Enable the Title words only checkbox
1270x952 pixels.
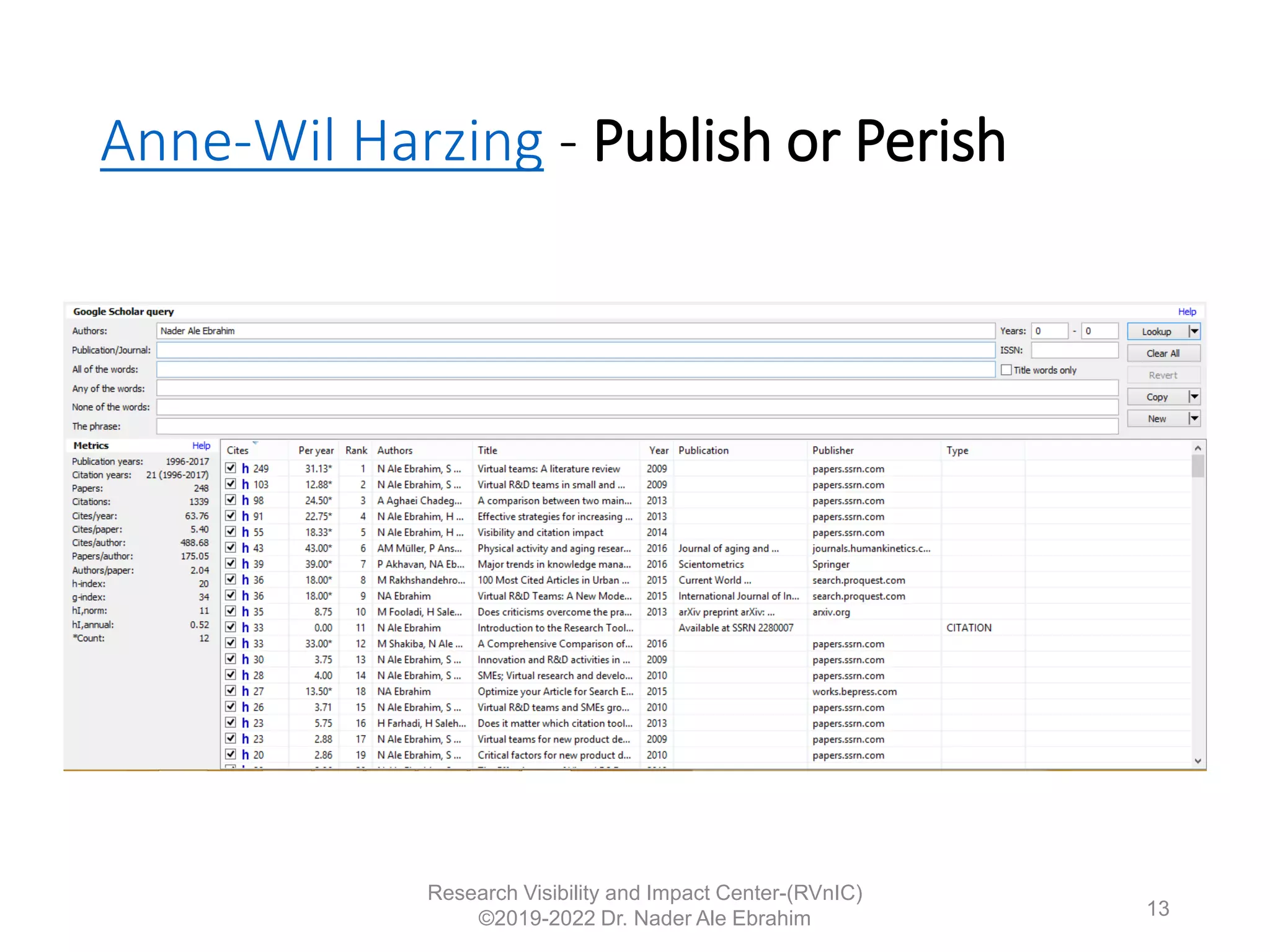1006,370
